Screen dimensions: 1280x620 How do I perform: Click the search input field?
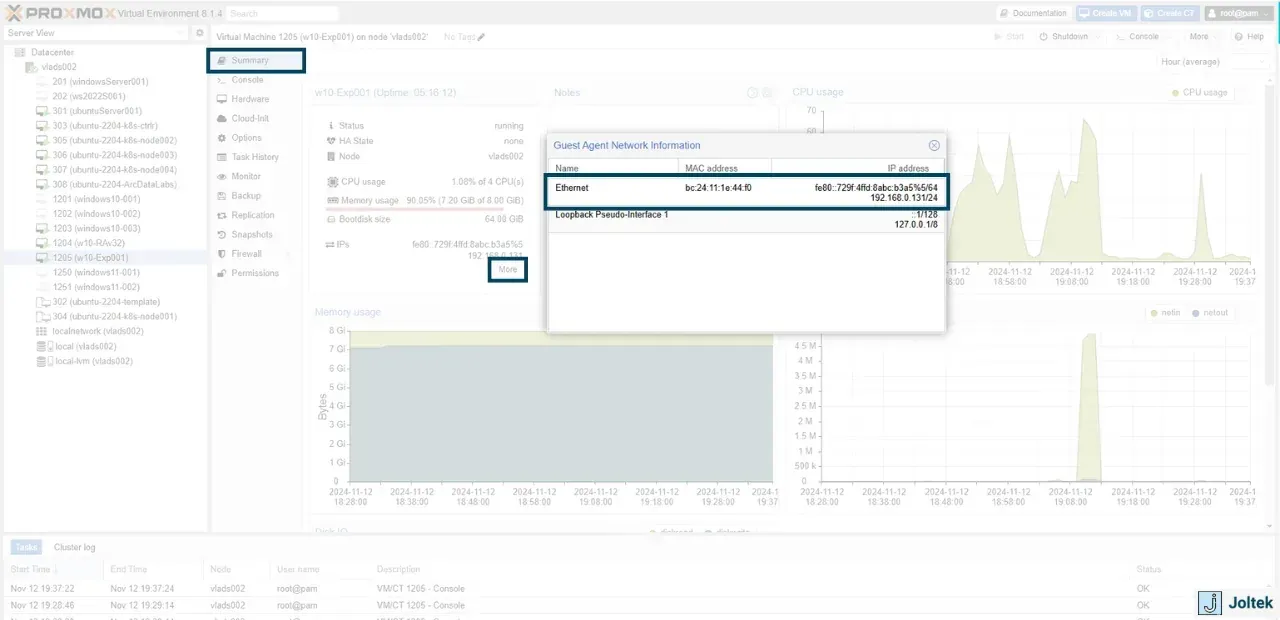pyautogui.click(x=282, y=14)
